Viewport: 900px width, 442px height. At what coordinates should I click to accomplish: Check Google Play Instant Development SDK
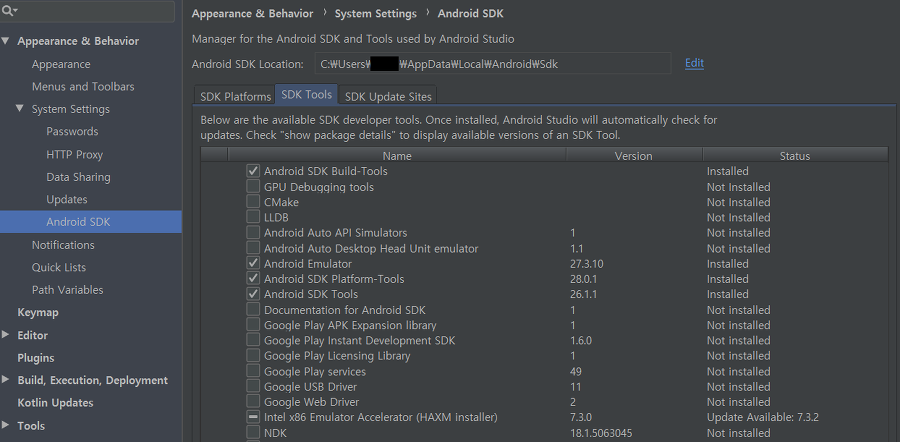tap(253, 340)
